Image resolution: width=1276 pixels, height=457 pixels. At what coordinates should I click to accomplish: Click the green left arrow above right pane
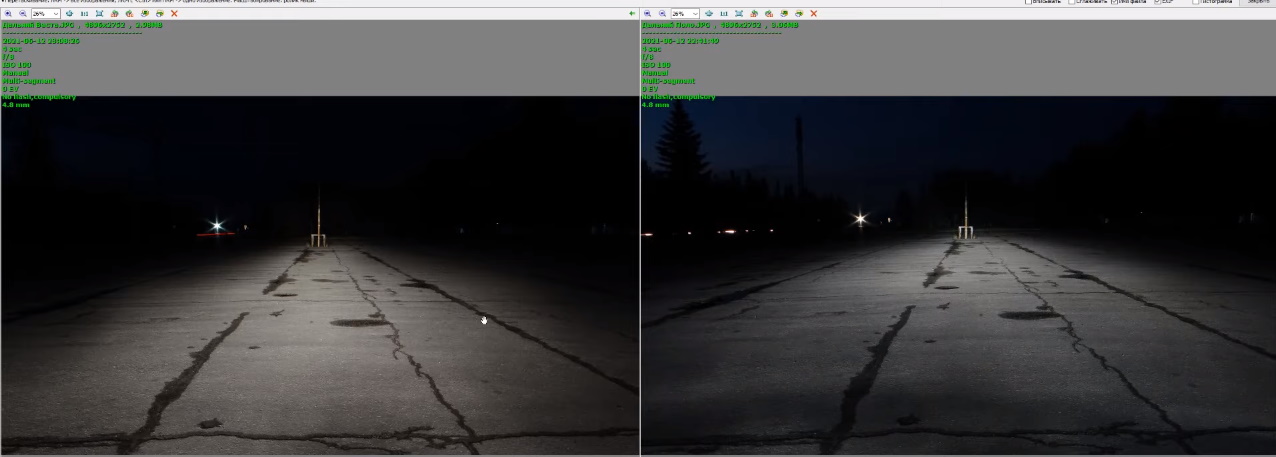632,13
